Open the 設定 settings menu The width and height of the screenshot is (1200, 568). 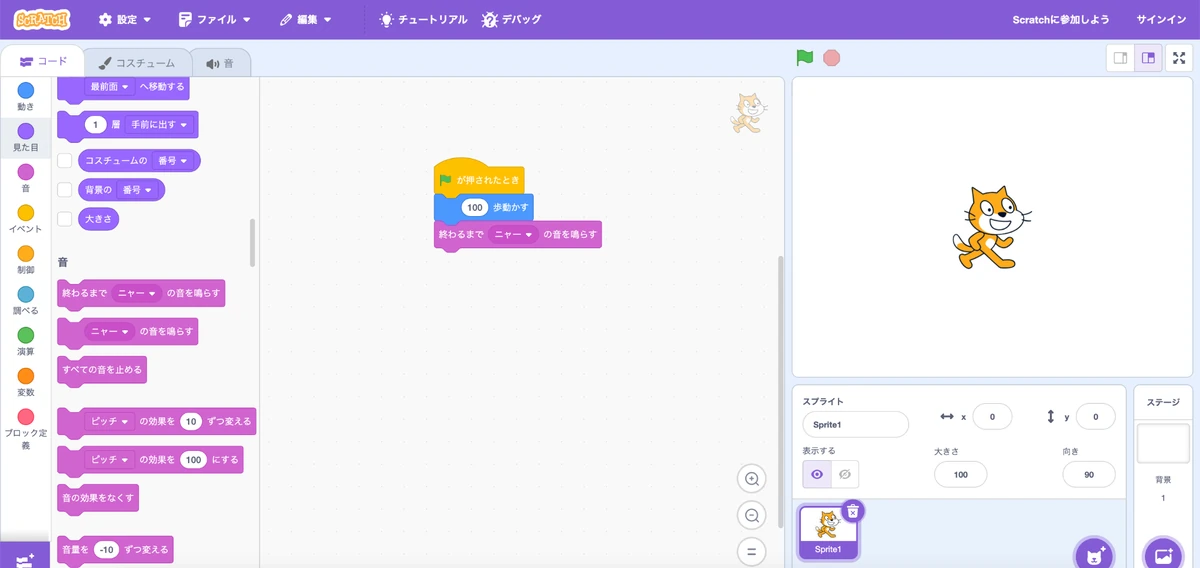[x=126, y=19]
